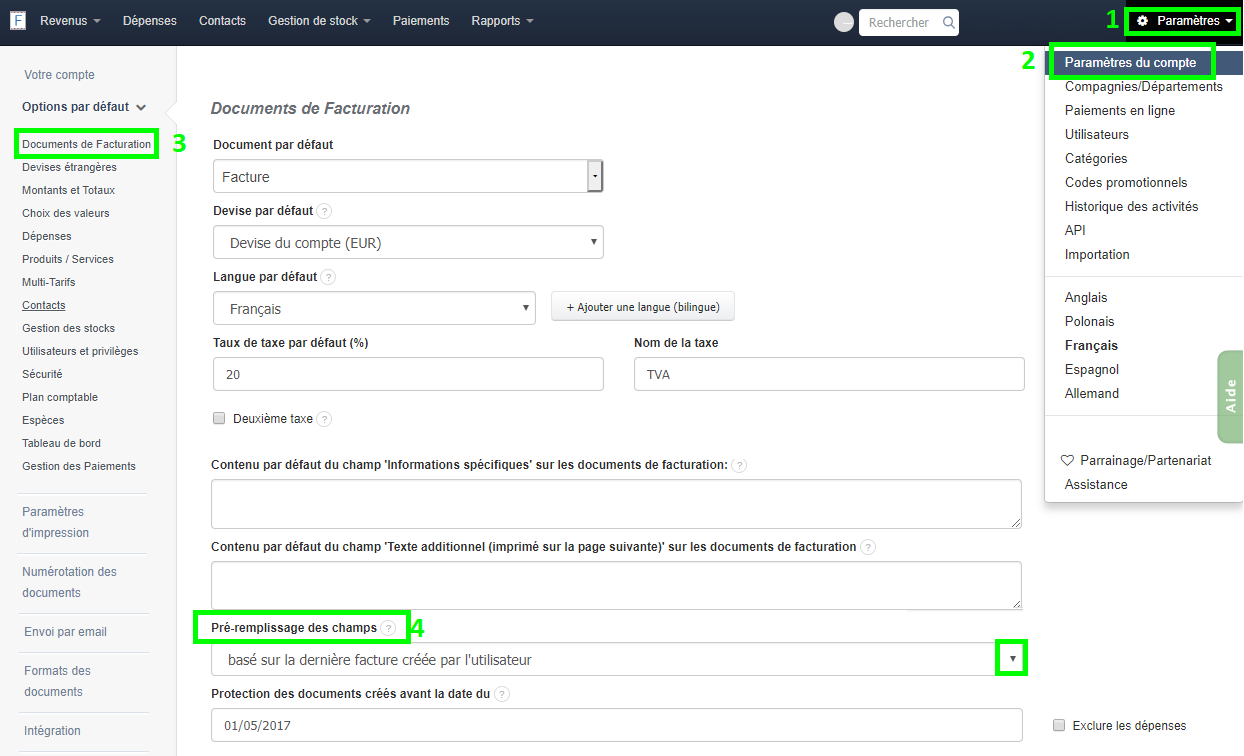Select Paiements en ligne menu entry
This screenshot has height=756, width=1244.
[1120, 111]
